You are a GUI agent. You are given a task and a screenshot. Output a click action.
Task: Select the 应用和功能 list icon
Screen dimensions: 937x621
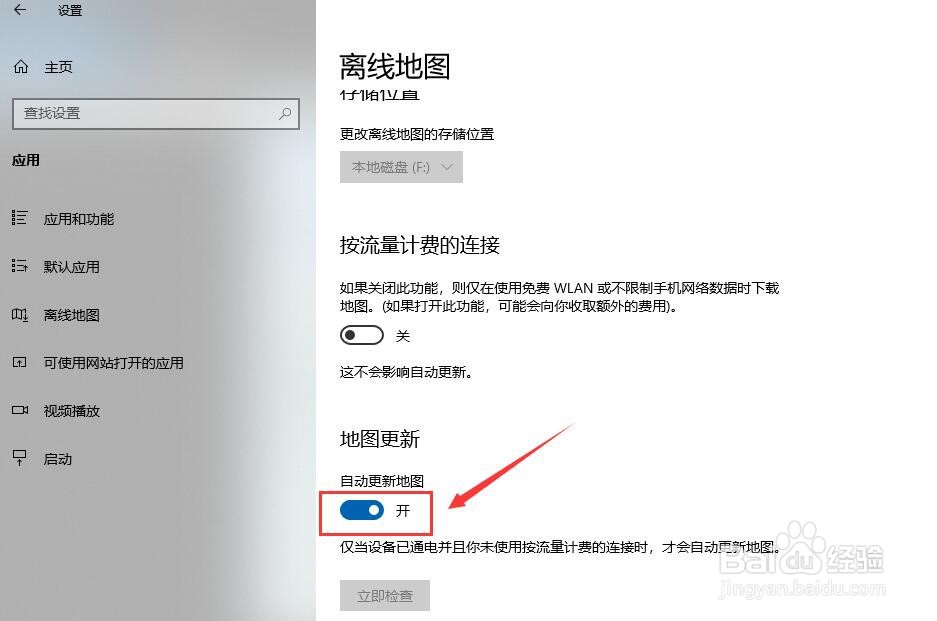point(20,218)
